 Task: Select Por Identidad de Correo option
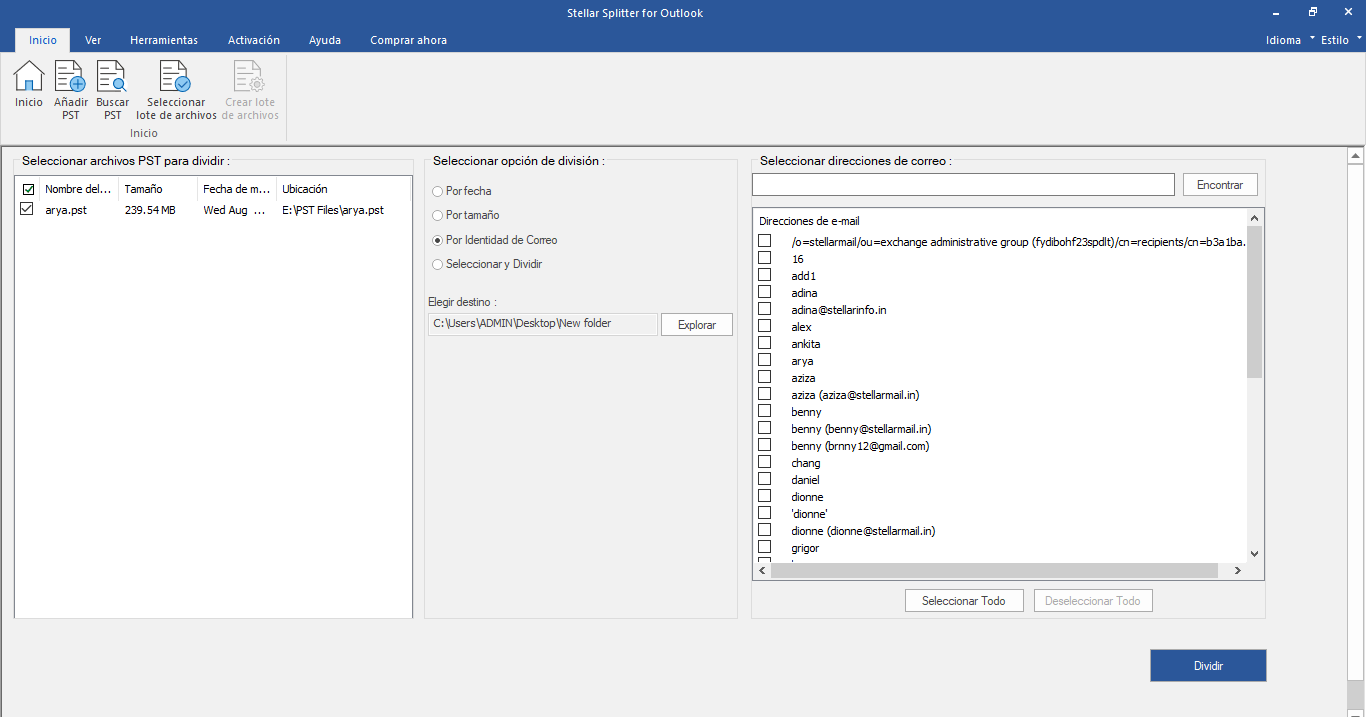point(438,240)
